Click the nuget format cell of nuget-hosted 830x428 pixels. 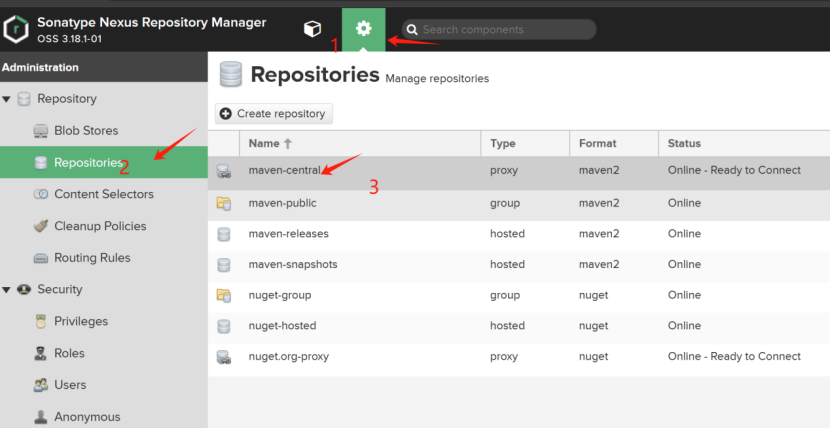(x=593, y=326)
